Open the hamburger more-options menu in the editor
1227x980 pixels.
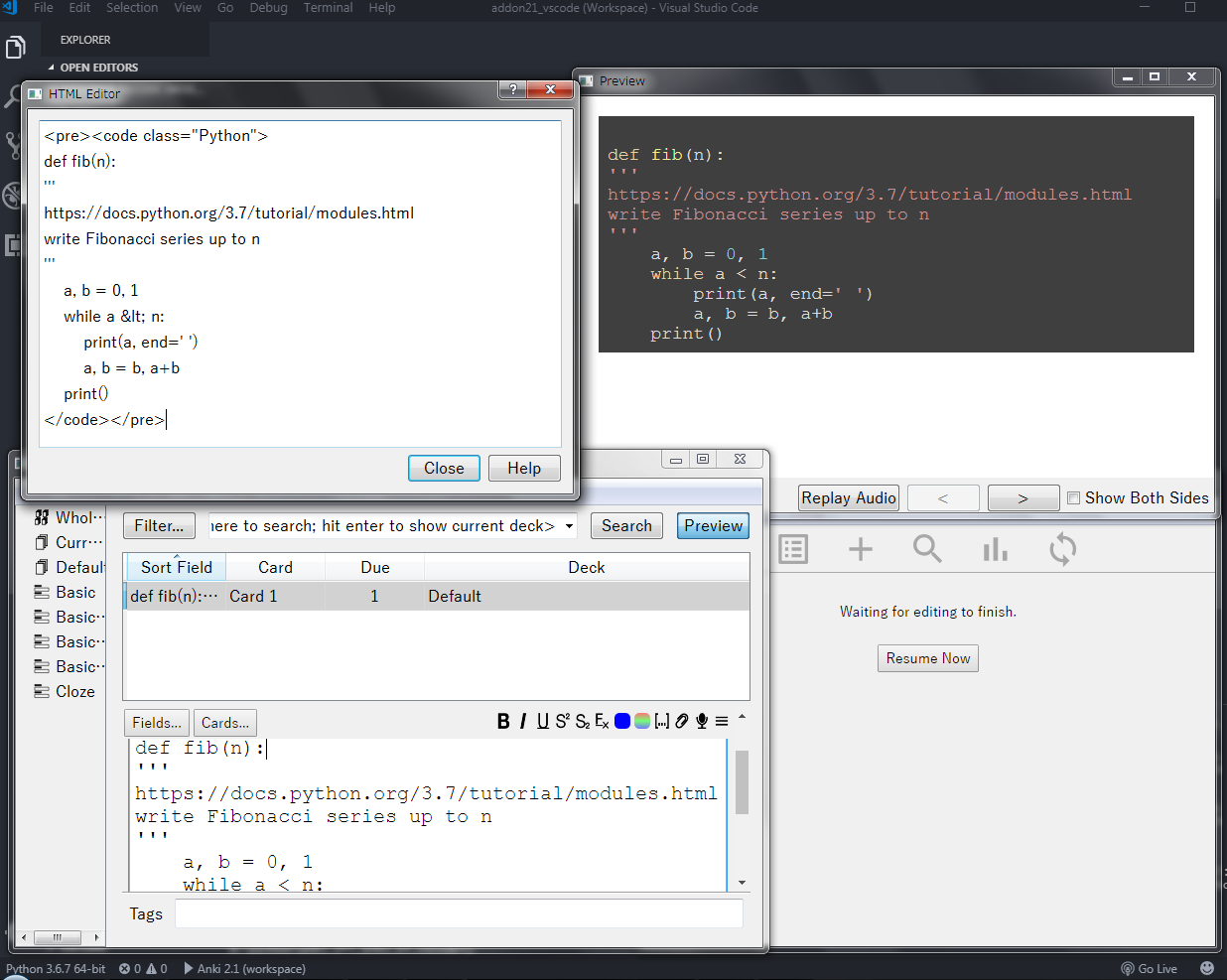point(722,722)
